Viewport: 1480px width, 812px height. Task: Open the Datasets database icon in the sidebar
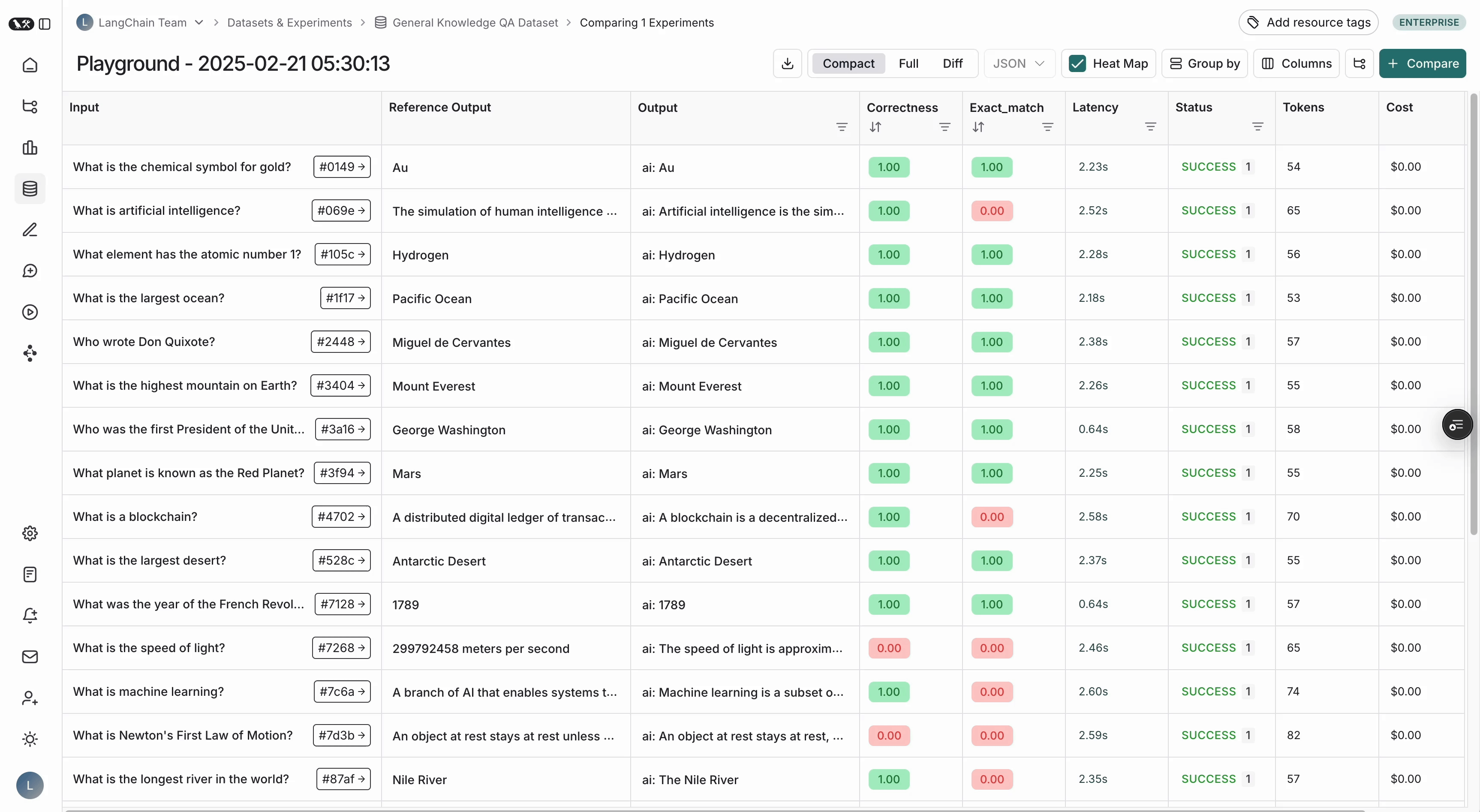coord(30,189)
